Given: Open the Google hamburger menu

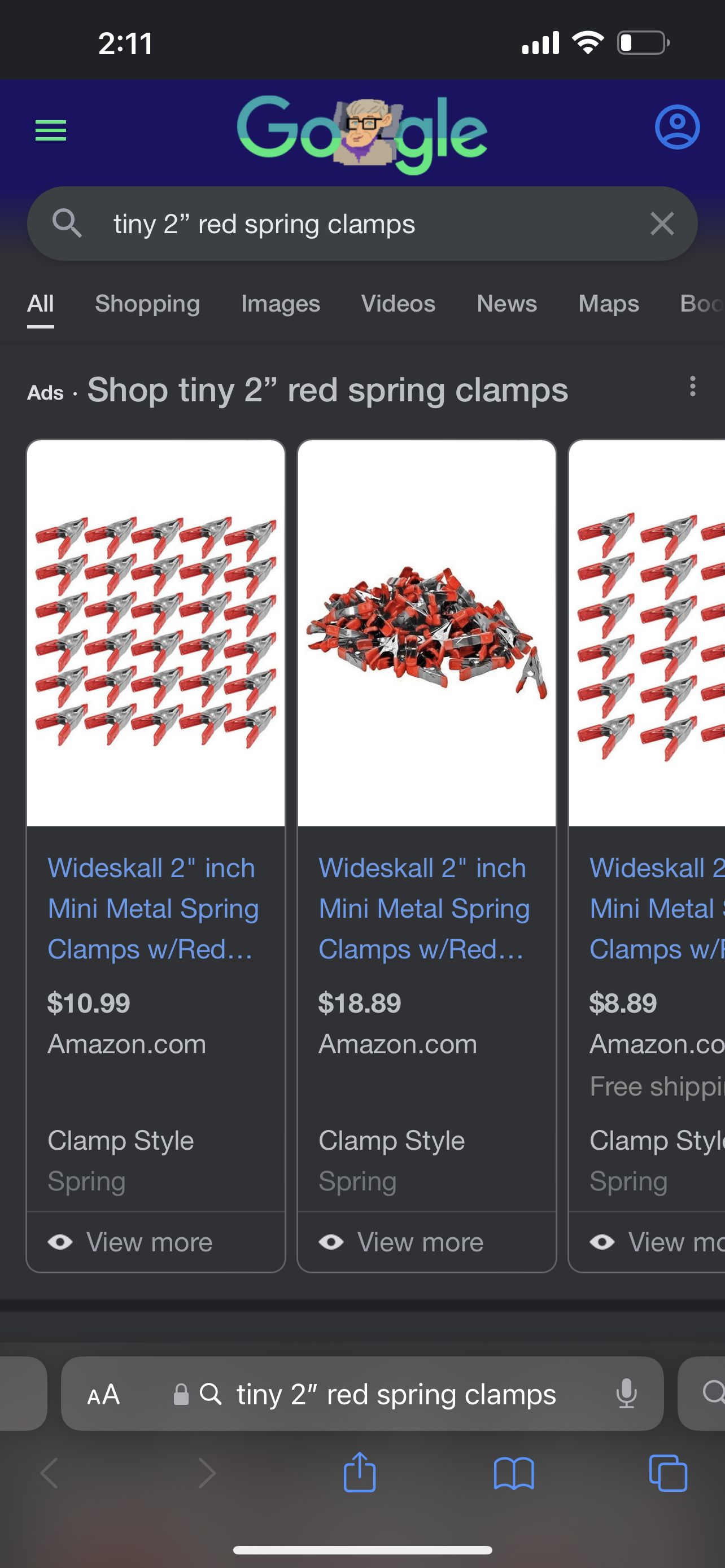Looking at the screenshot, I should pyautogui.click(x=50, y=130).
